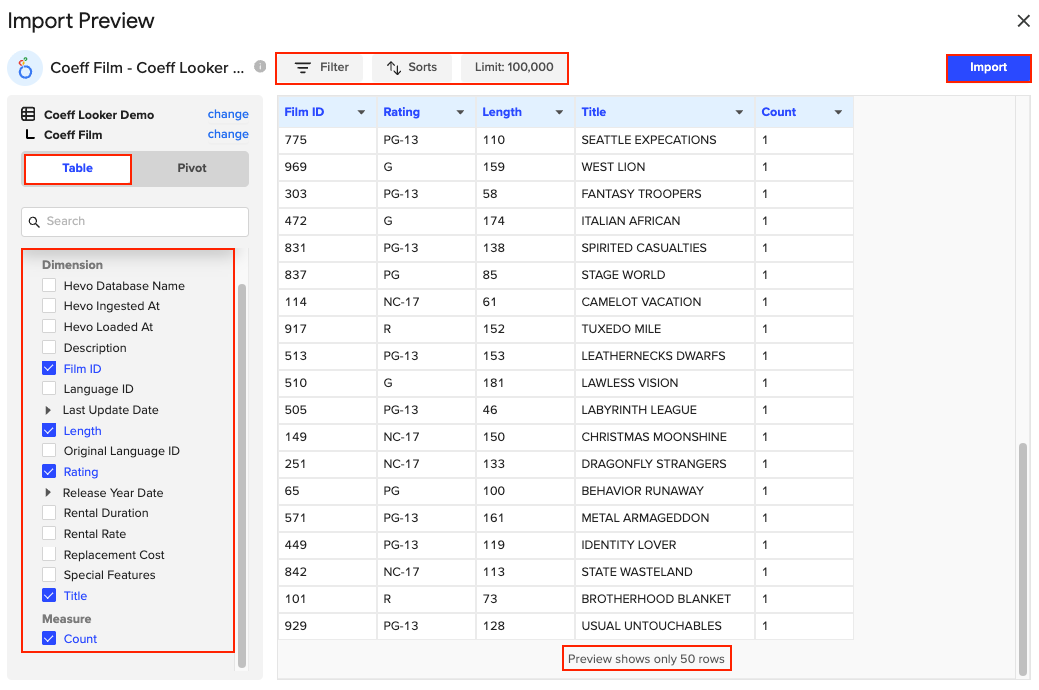
Task: Expand the Release Year Date group
Action: [x=48, y=493]
